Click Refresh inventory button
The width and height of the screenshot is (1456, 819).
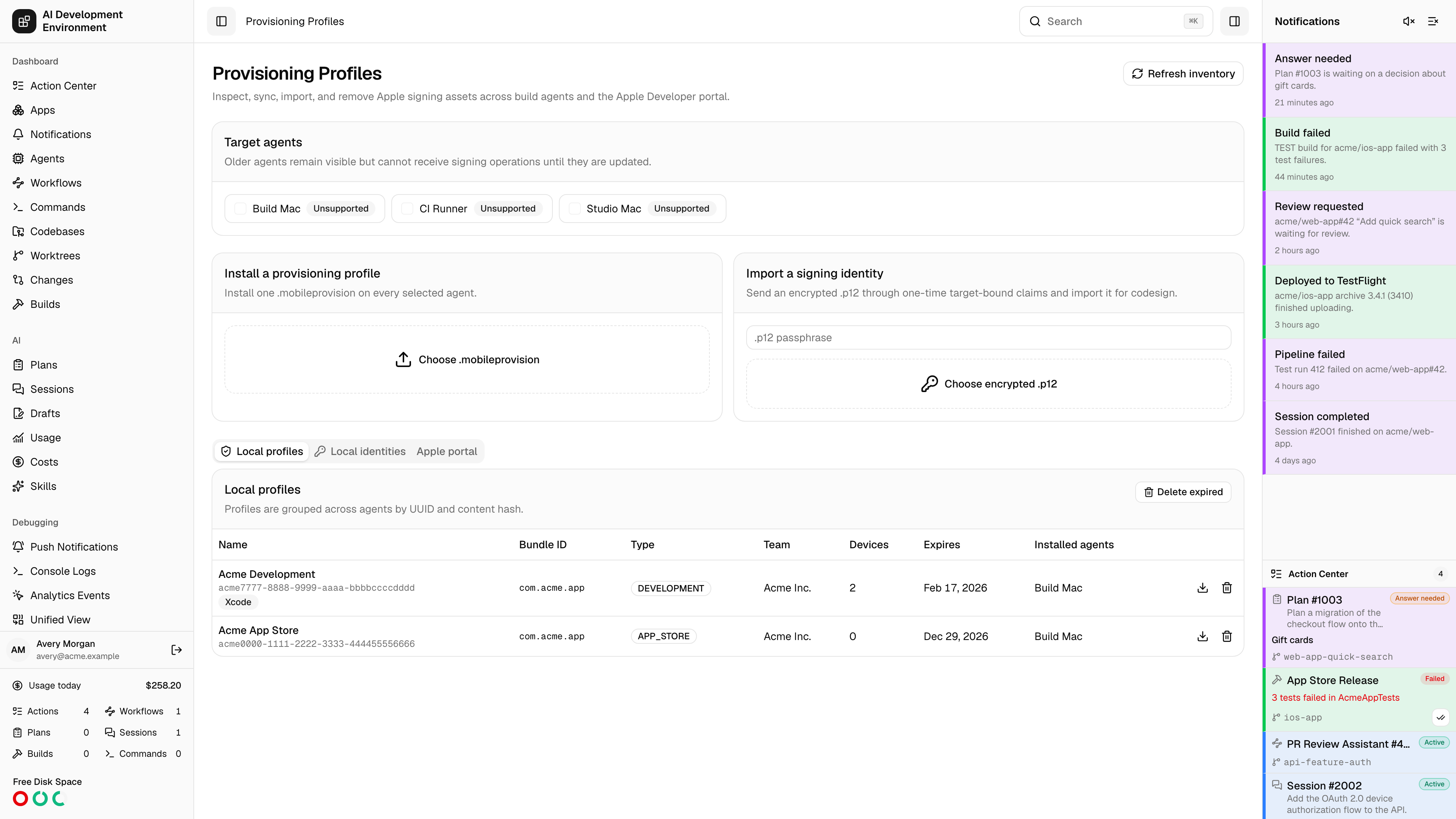[1183, 74]
